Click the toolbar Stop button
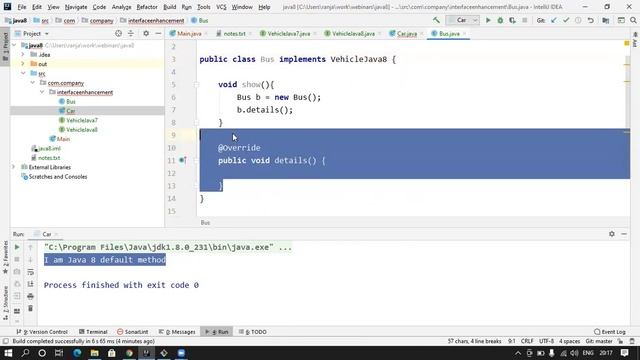The height and width of the screenshot is (360, 640). 524,20
